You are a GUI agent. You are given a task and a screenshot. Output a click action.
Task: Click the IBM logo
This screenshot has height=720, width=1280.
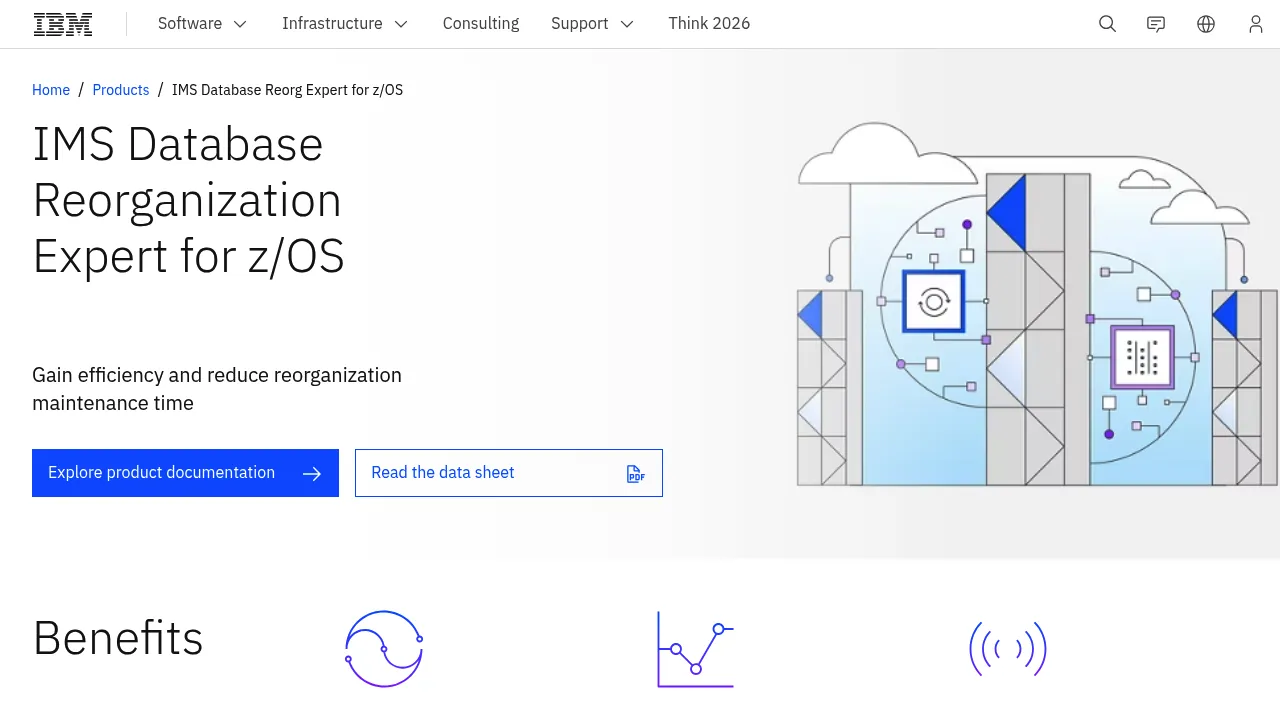(x=63, y=24)
